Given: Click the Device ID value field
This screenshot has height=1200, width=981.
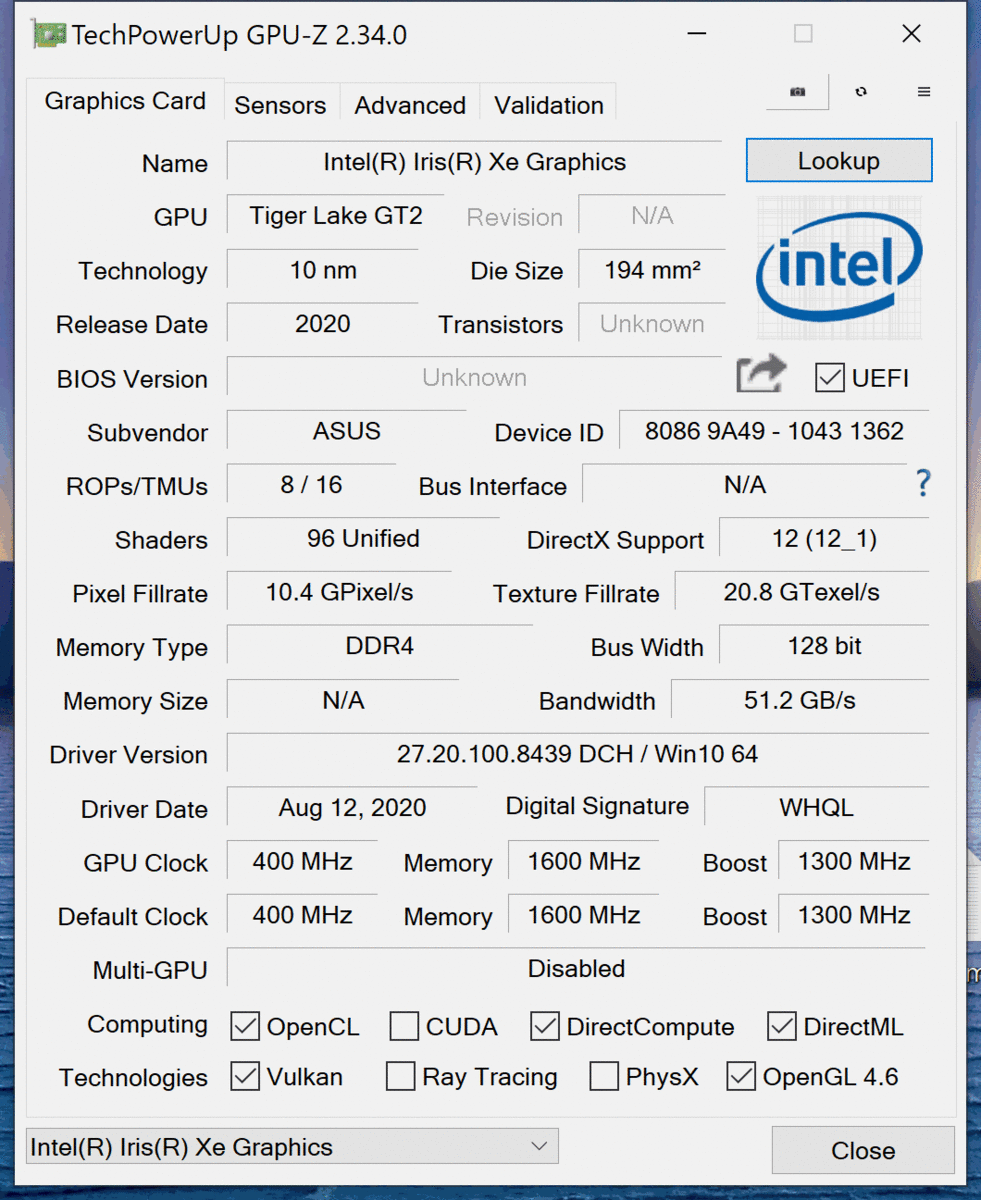Looking at the screenshot, I should click(x=774, y=431).
